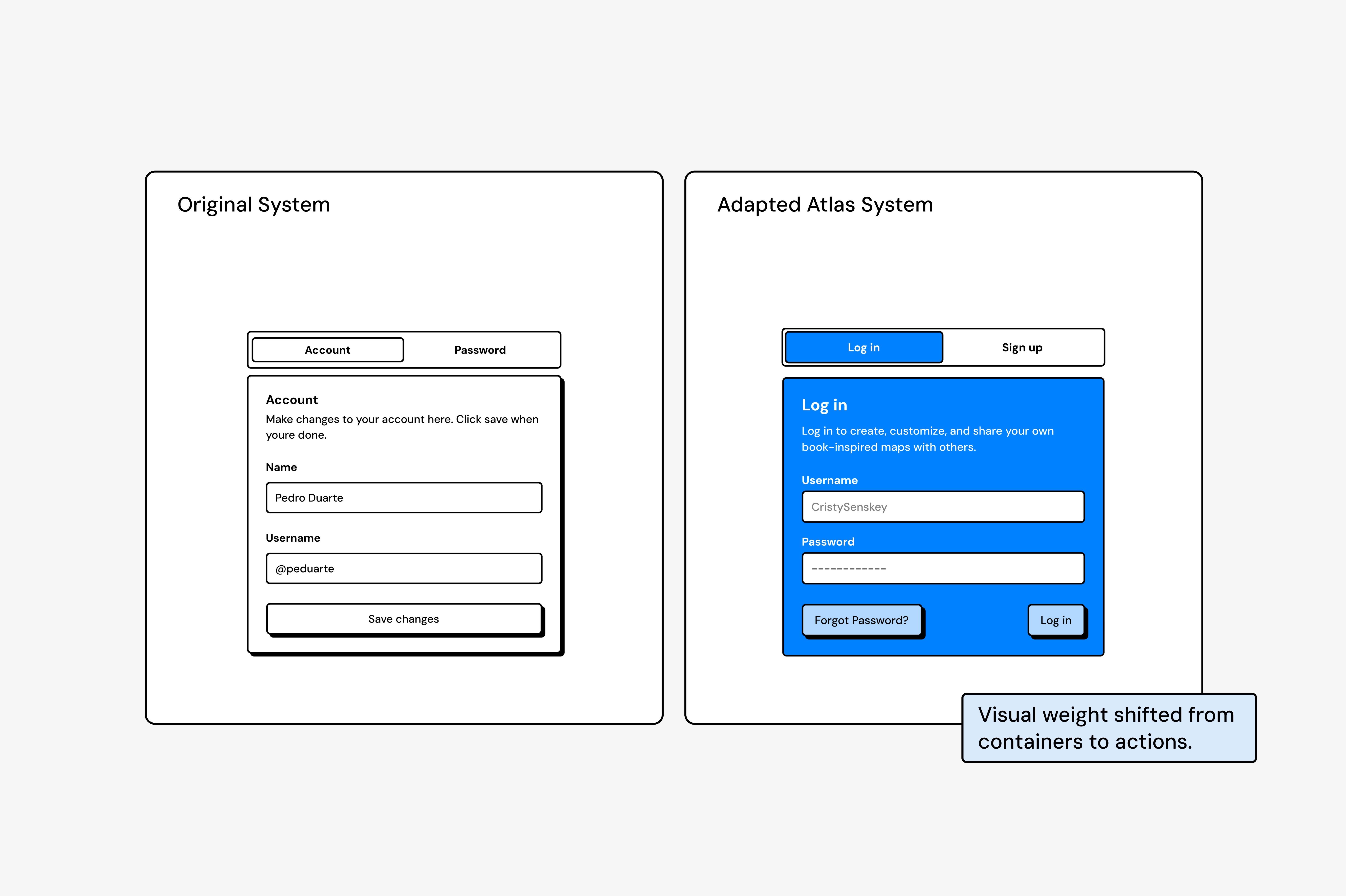Open the Log in tab
This screenshot has height=896, width=1346.
[863, 347]
